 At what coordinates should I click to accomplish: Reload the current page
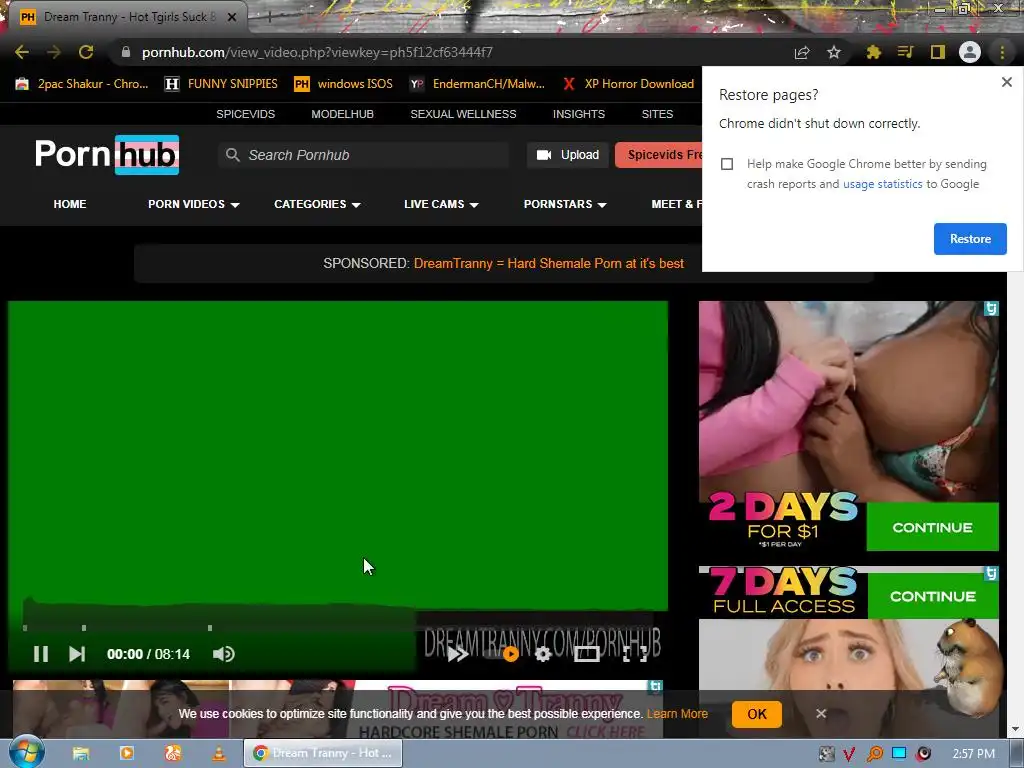[86, 52]
